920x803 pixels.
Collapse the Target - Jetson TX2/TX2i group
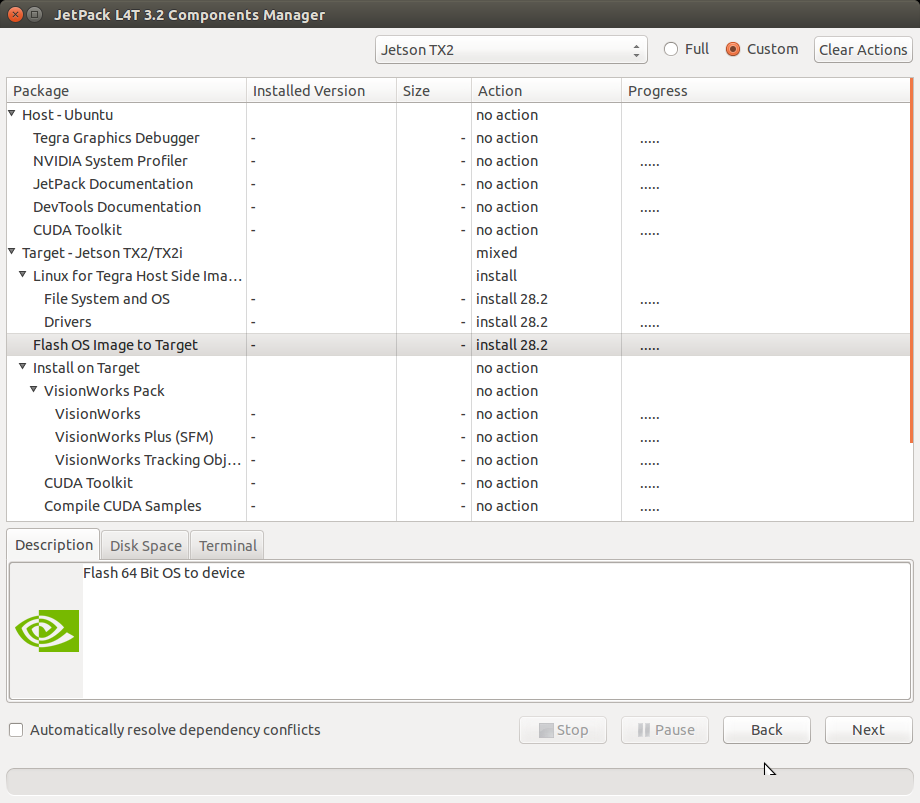point(12,253)
